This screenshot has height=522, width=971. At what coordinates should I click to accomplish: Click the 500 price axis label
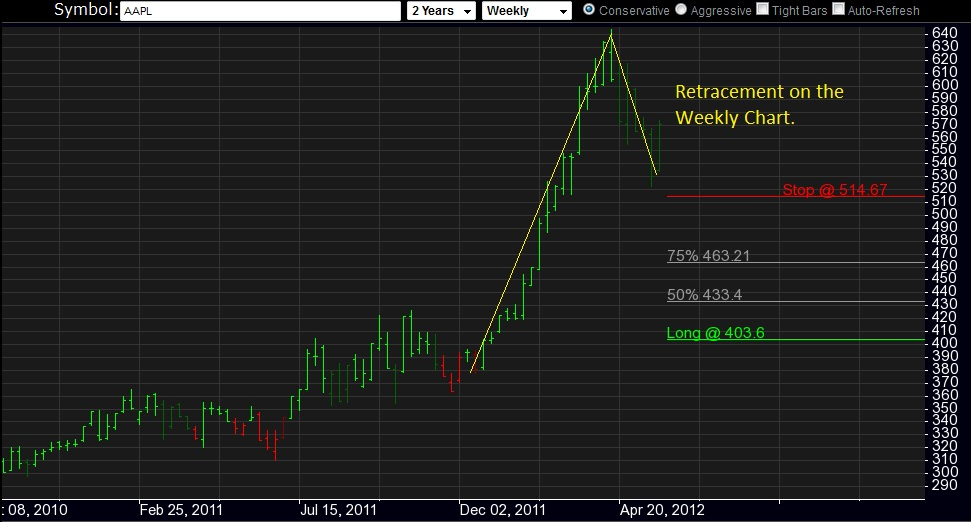point(945,214)
